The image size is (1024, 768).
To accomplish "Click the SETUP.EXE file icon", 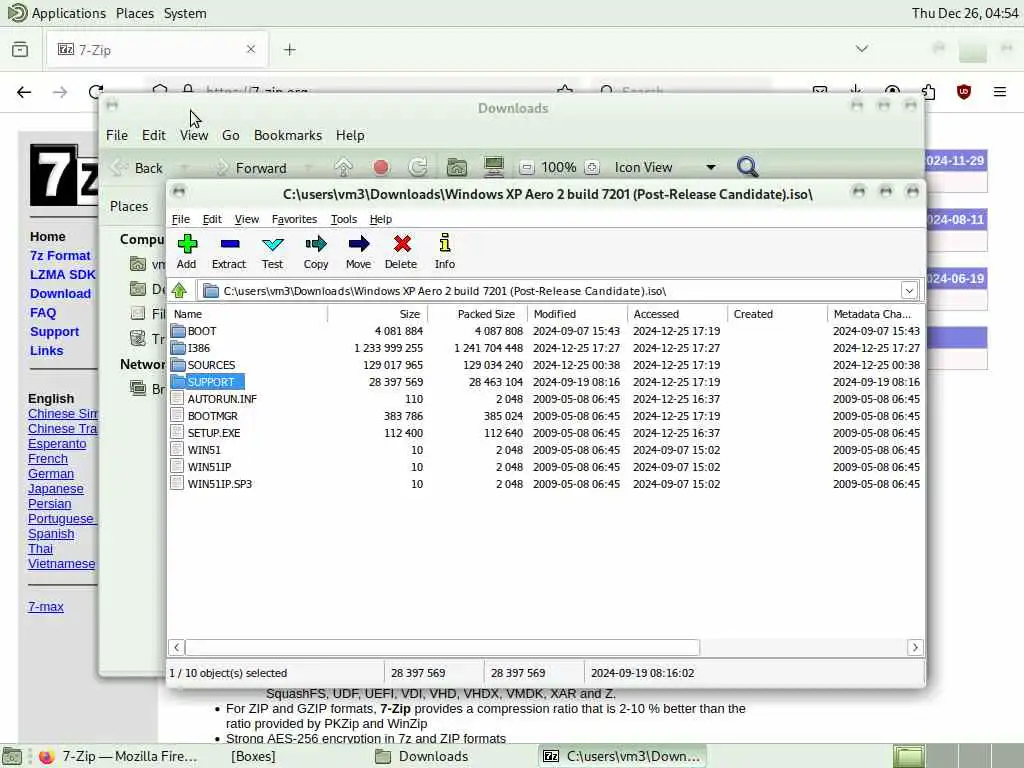I will pos(177,432).
